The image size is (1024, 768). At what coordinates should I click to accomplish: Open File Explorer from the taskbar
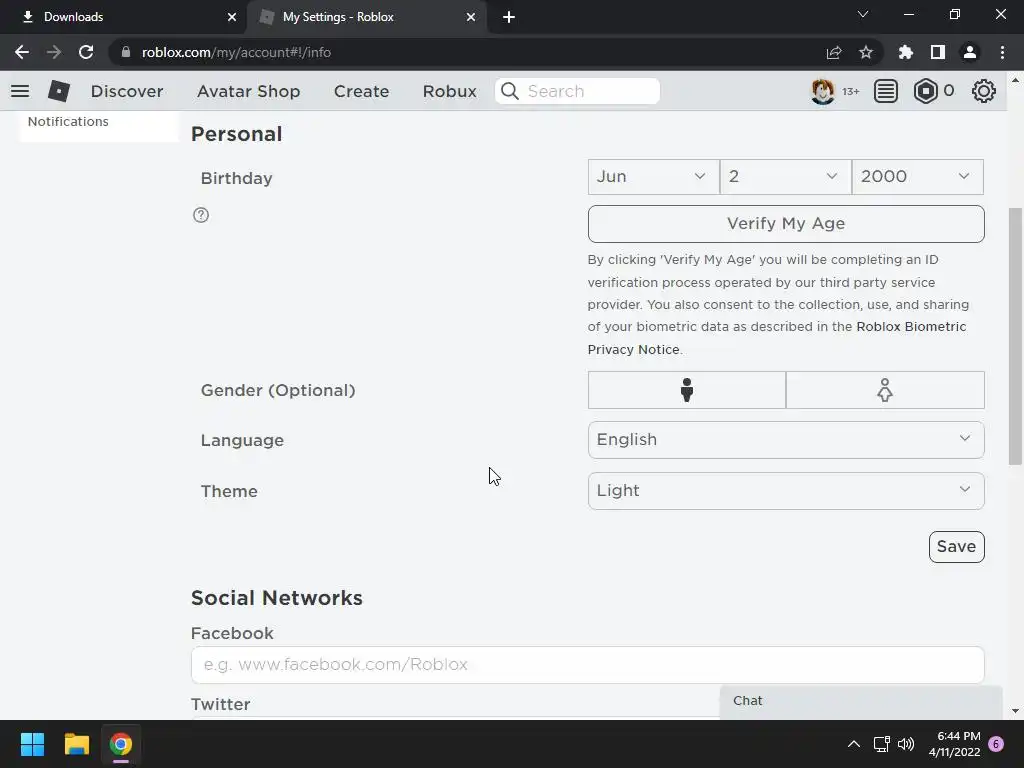click(76, 744)
